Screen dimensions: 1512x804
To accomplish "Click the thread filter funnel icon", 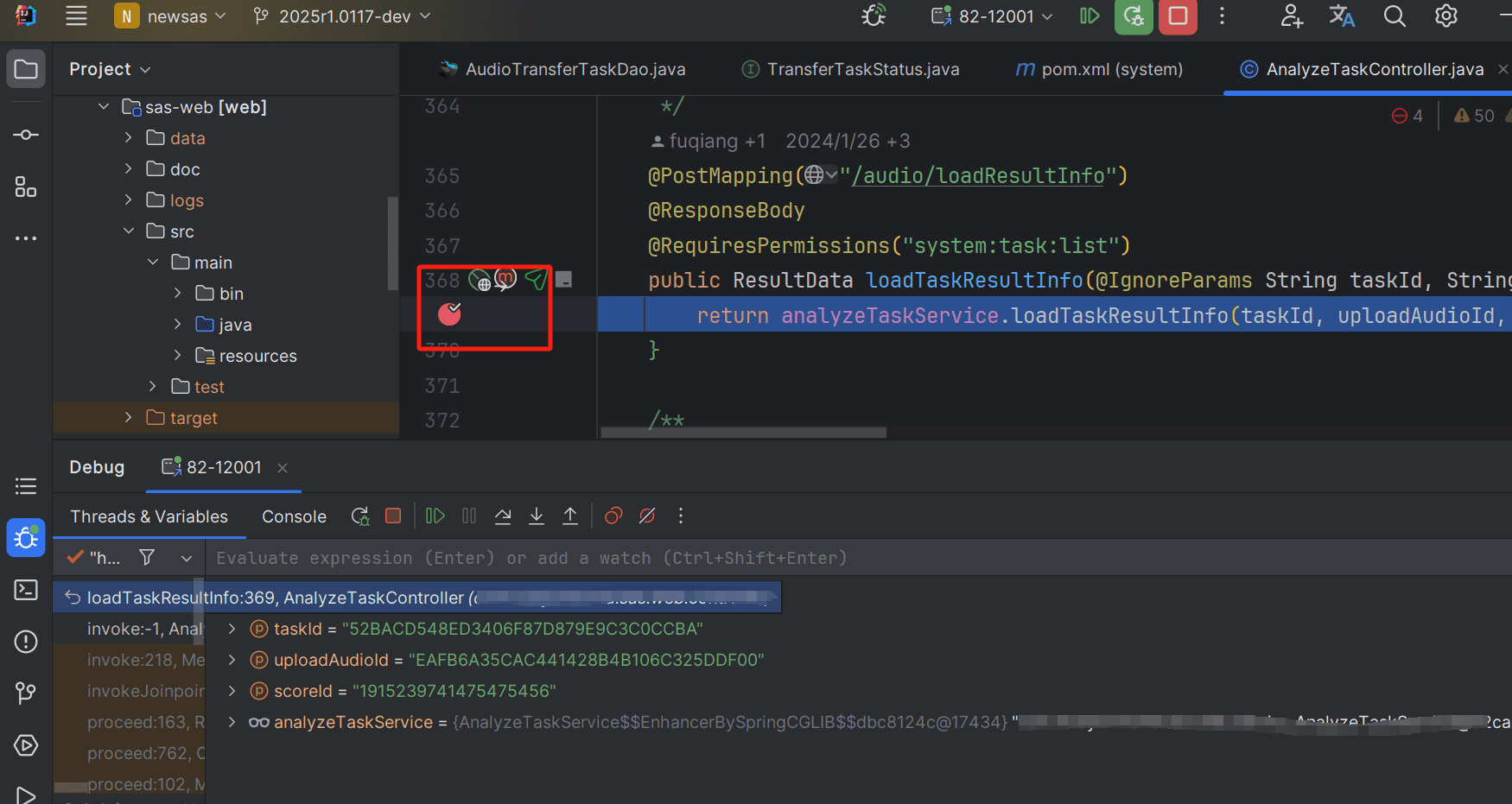I will [147, 558].
